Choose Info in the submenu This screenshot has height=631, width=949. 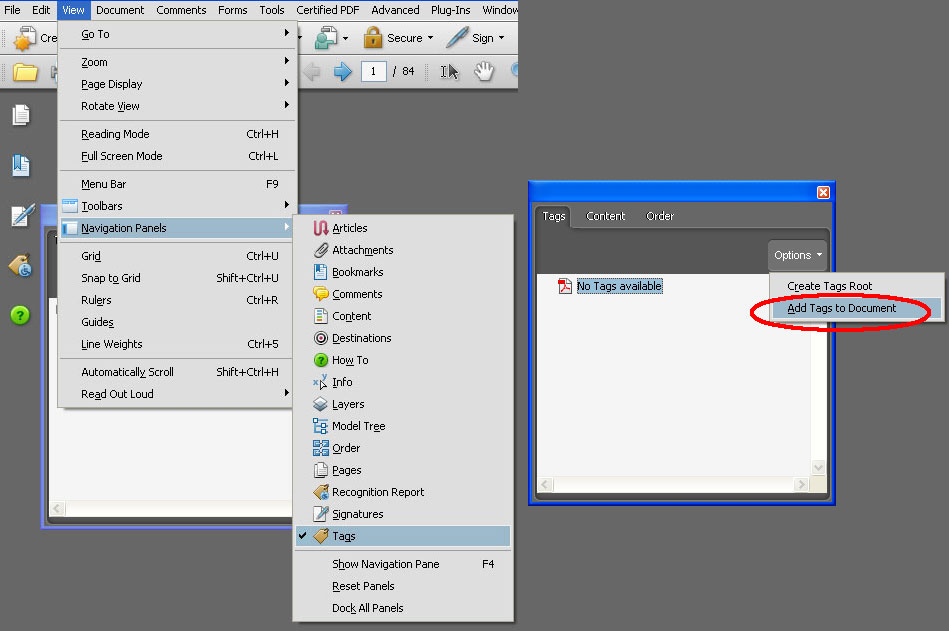click(402, 382)
